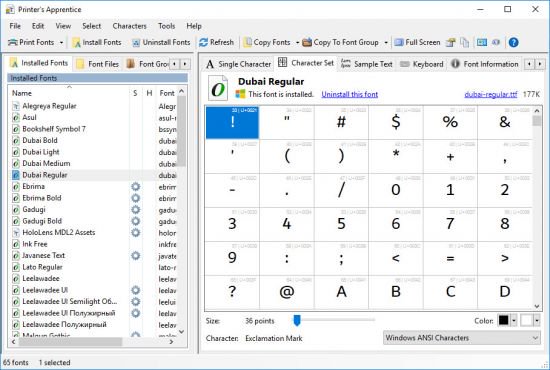Switch to the Single Character tab
This screenshot has height=370, width=550.
(x=239, y=64)
